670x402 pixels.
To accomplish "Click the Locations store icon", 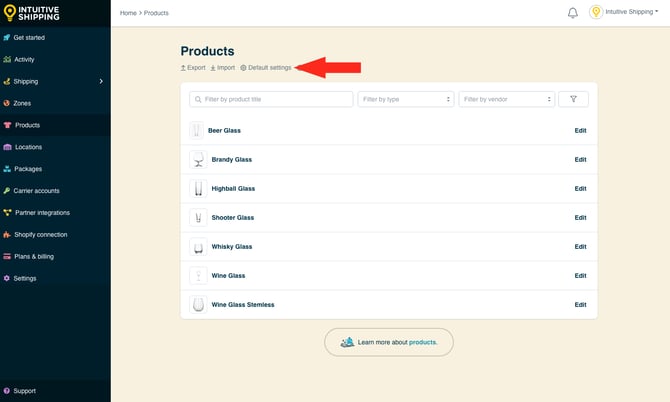I will click(7, 147).
